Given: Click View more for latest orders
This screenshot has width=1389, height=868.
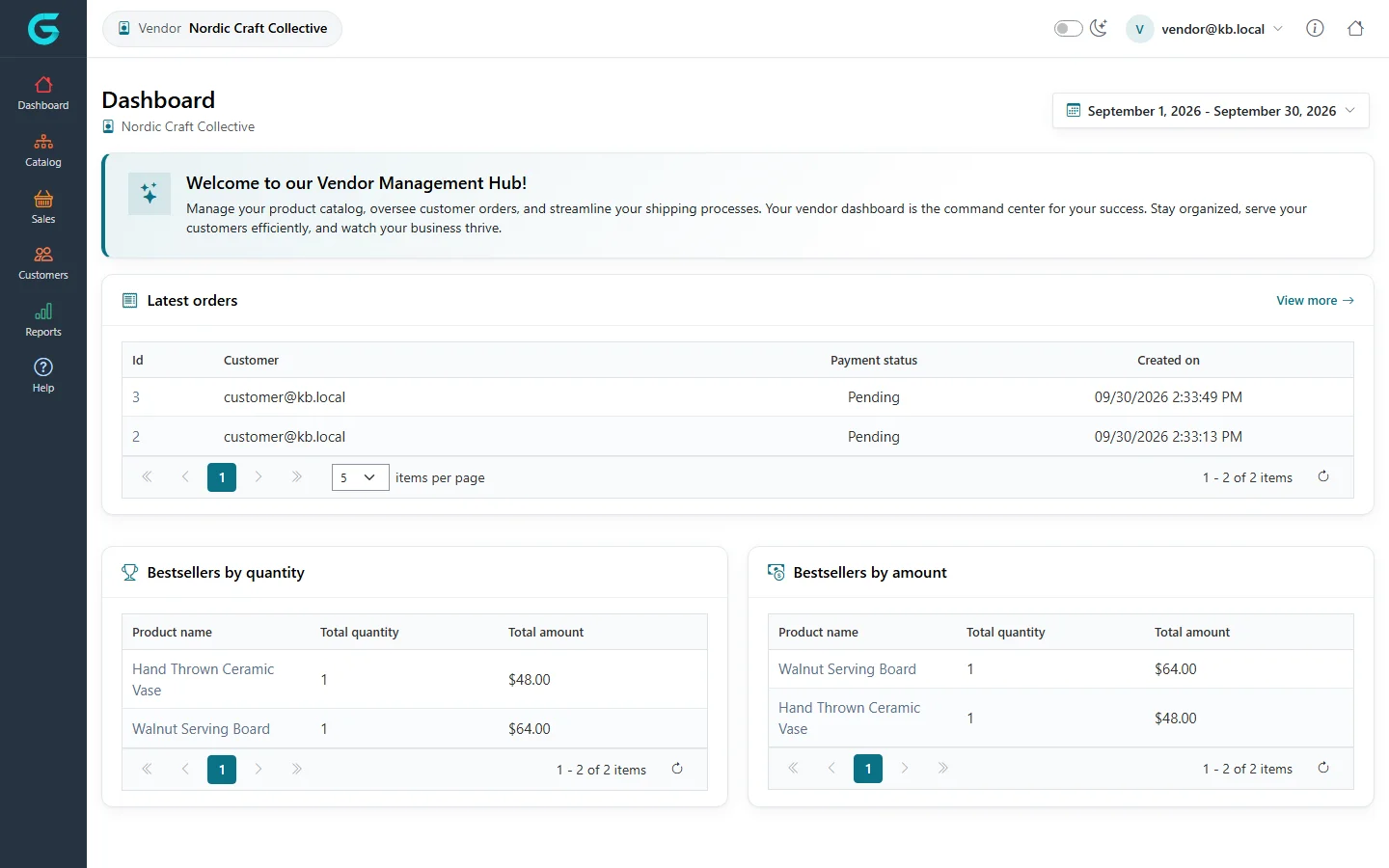Looking at the screenshot, I should [x=1315, y=300].
